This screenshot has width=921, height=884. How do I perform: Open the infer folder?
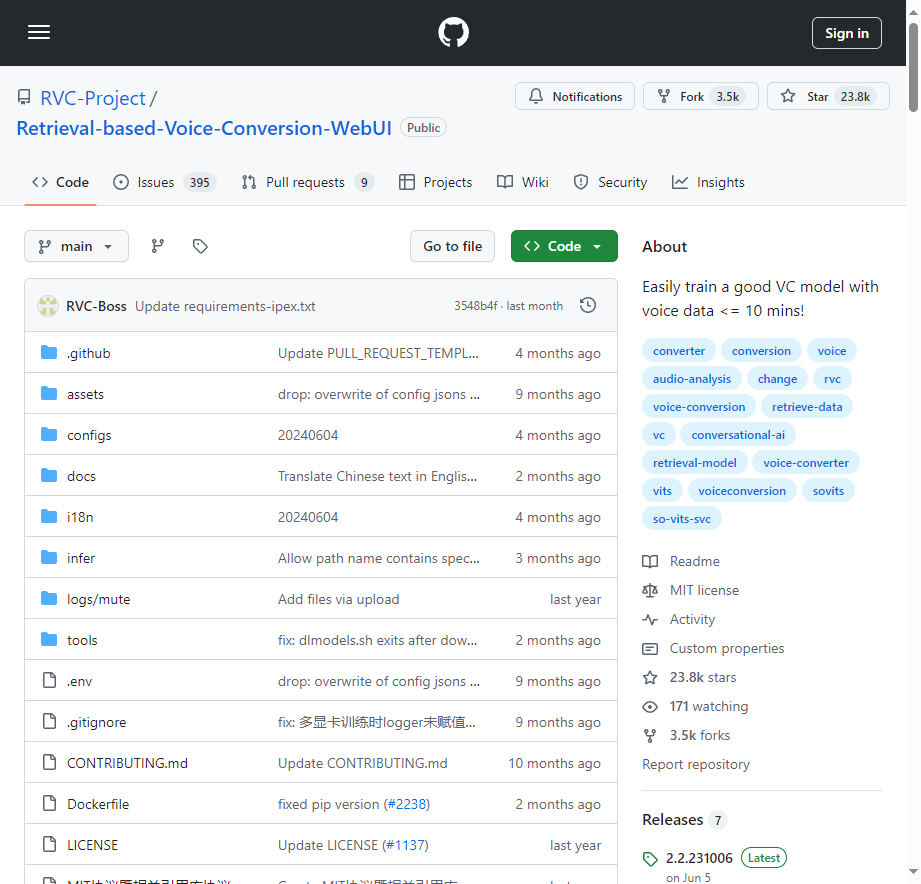(81, 559)
